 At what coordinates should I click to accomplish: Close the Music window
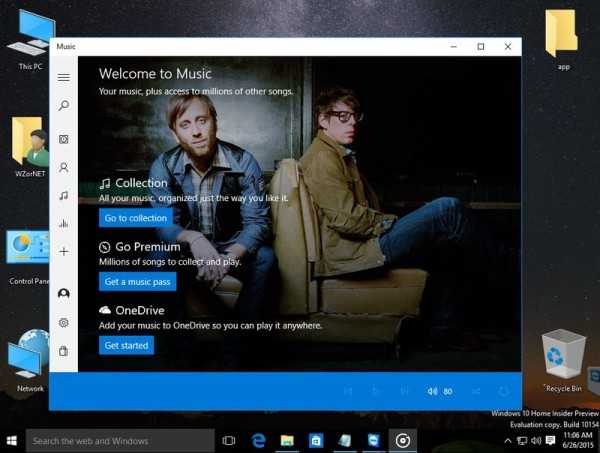point(508,47)
